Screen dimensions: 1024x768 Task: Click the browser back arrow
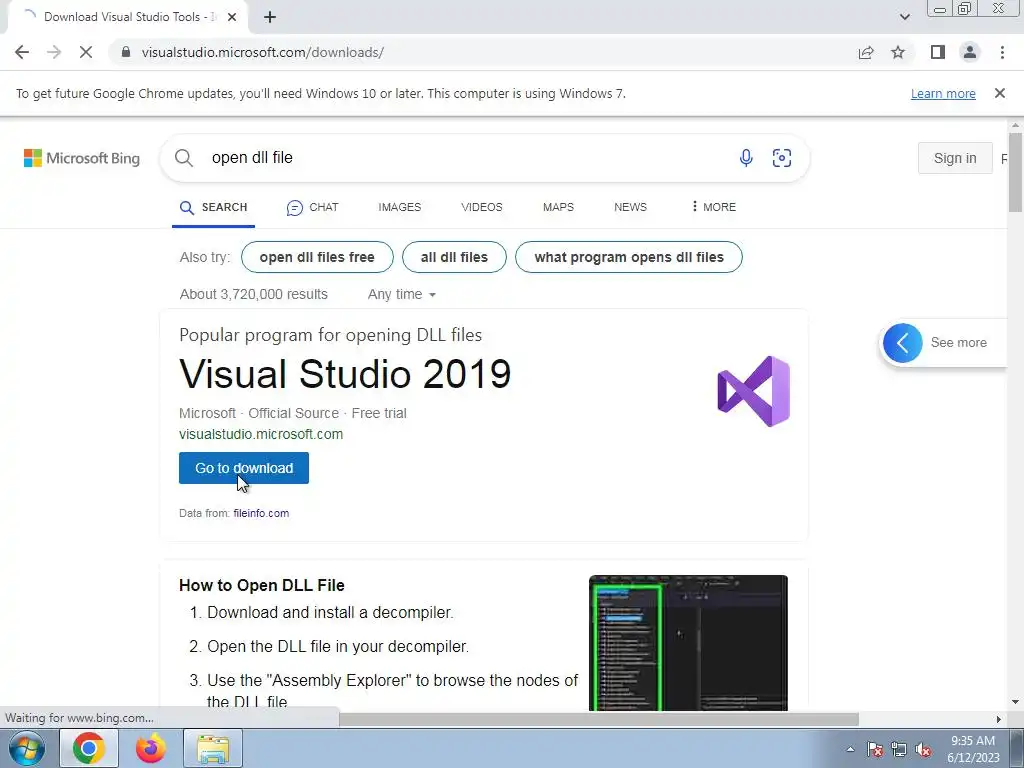point(22,52)
